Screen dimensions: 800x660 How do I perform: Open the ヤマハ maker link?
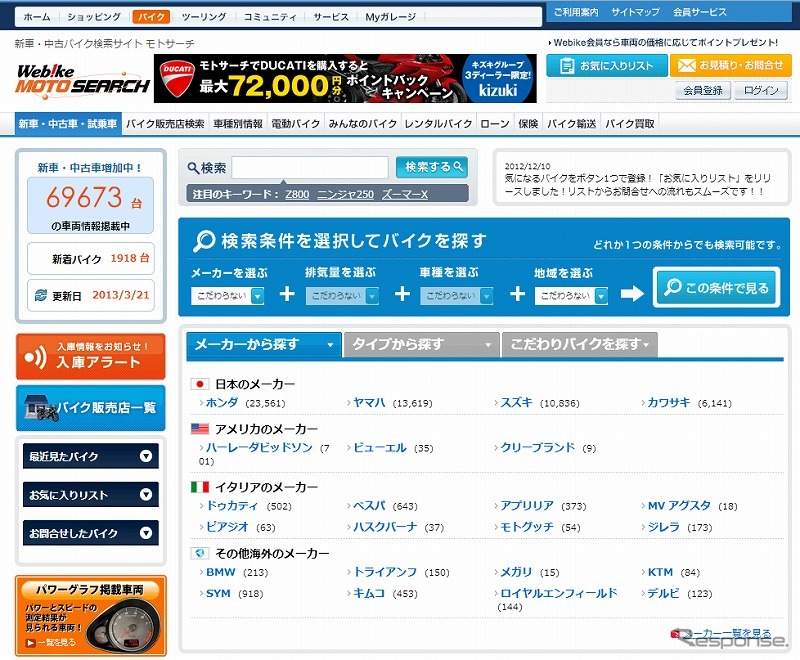click(369, 402)
